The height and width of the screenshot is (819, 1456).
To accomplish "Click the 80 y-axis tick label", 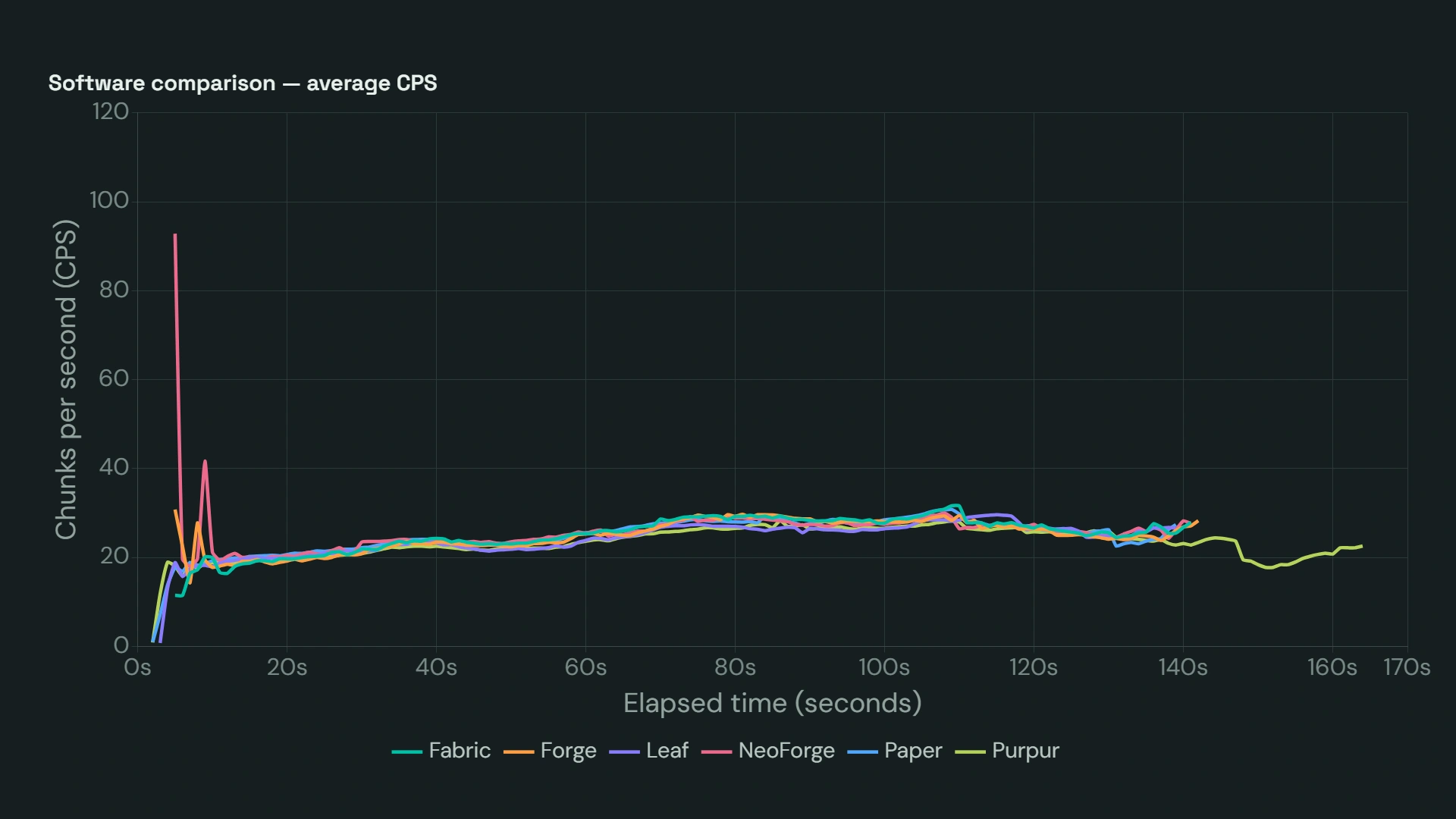I will point(114,290).
